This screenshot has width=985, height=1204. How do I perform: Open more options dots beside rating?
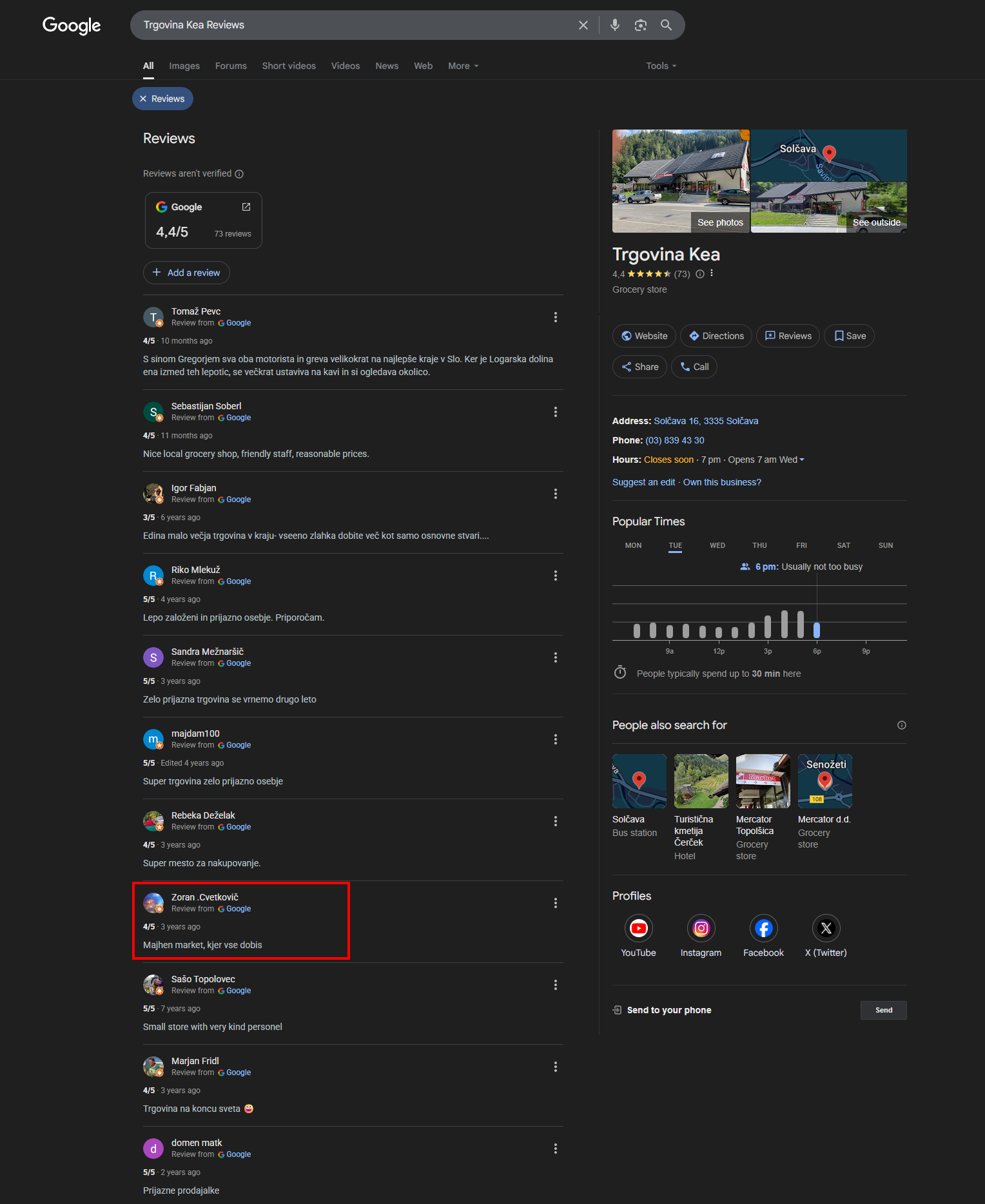[x=712, y=273]
